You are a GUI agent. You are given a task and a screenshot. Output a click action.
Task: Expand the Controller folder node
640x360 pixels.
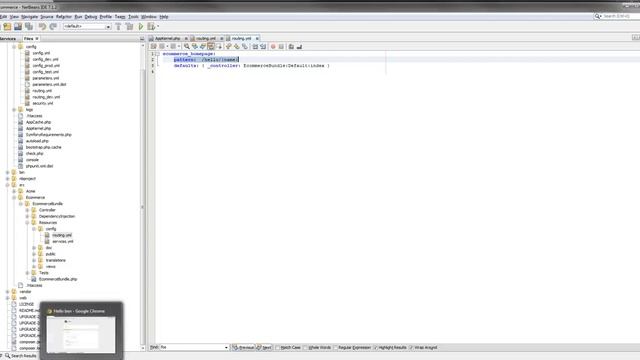coord(27,210)
